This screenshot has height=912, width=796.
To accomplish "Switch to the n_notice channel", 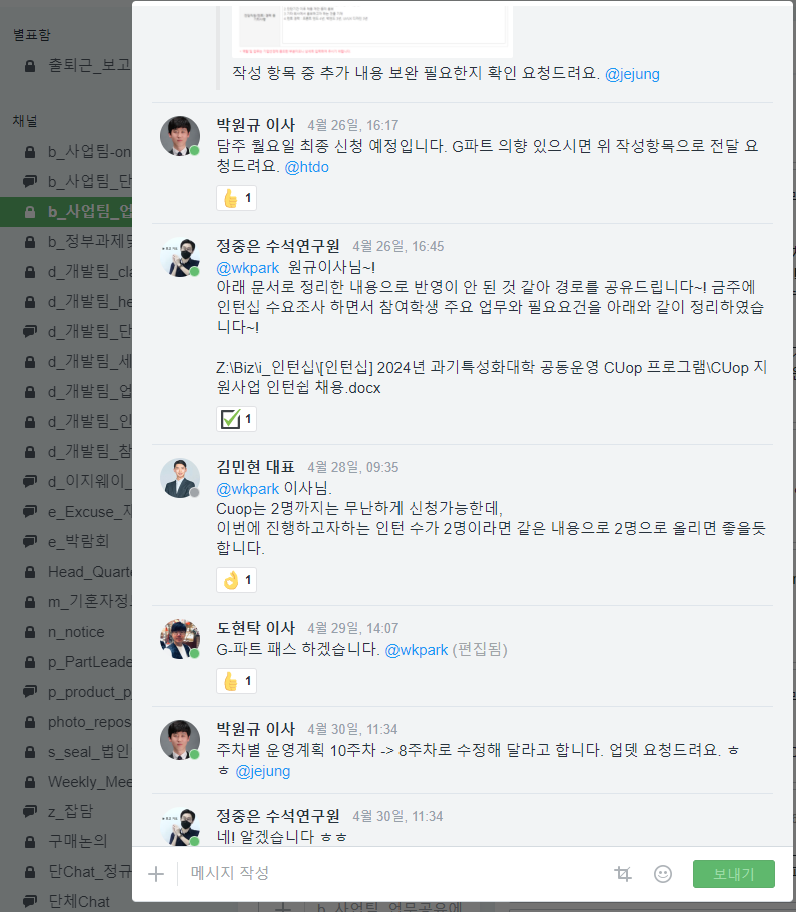I will [76, 632].
